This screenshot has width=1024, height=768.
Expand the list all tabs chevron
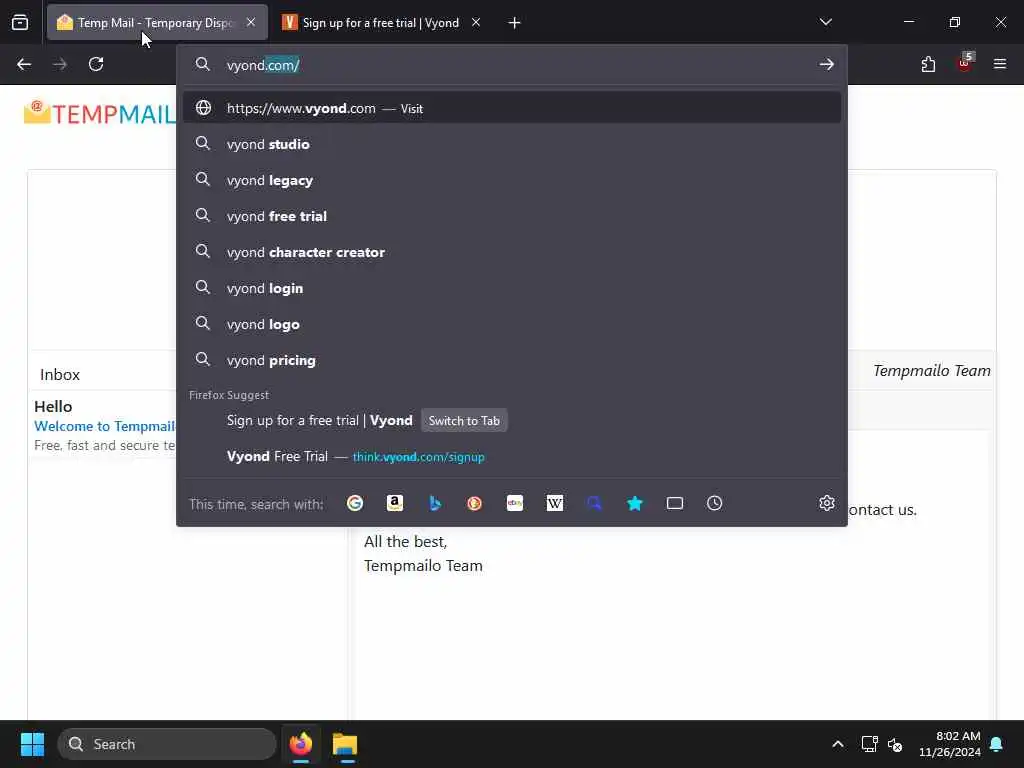[825, 22]
